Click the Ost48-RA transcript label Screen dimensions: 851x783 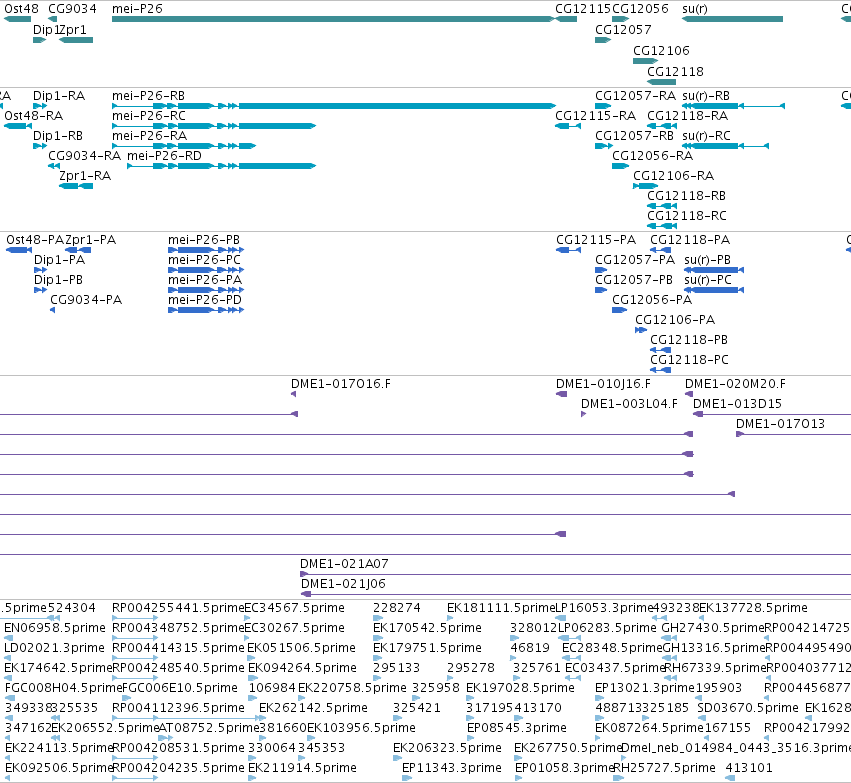click(x=33, y=116)
